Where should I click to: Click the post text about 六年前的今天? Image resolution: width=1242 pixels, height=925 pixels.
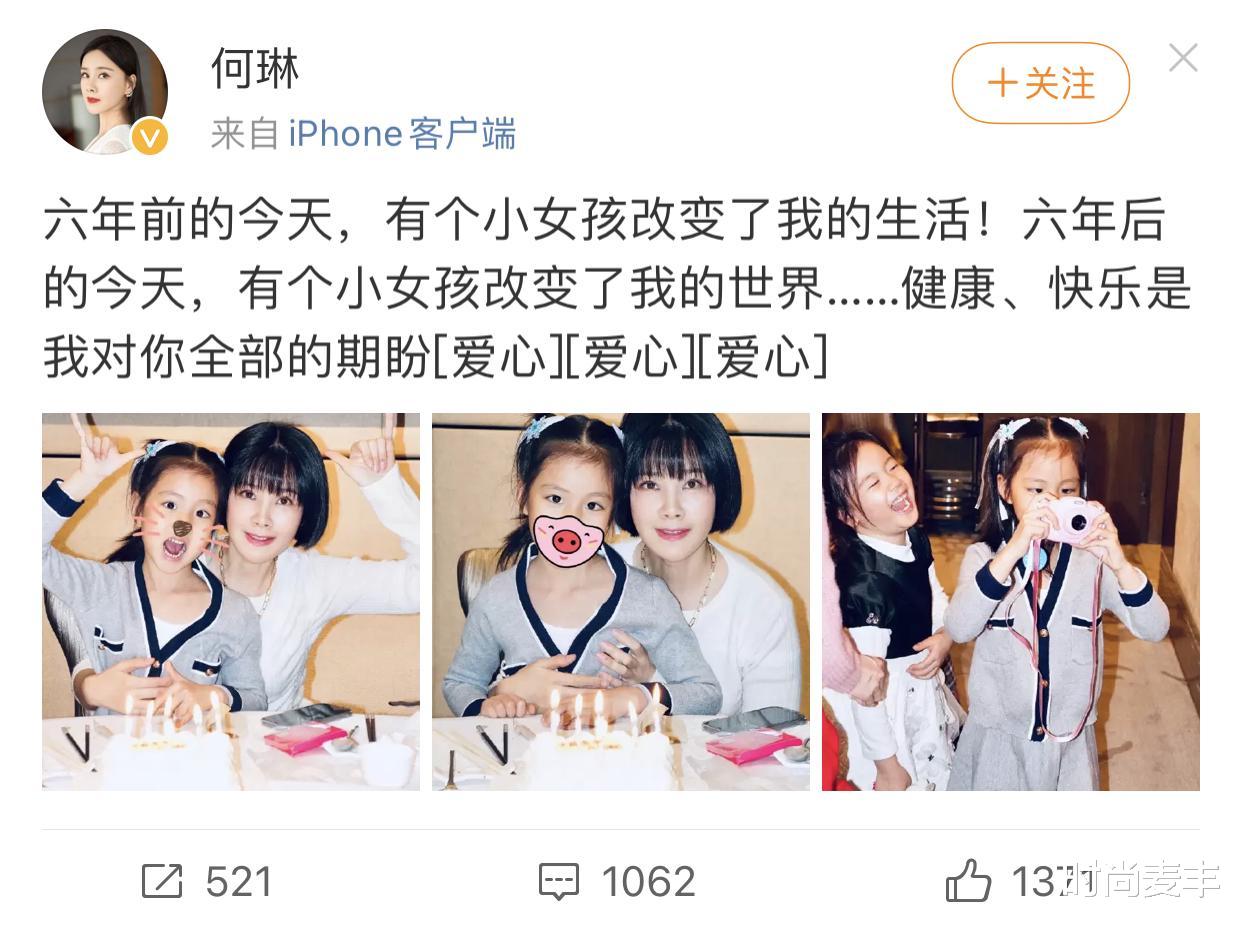pos(617,289)
